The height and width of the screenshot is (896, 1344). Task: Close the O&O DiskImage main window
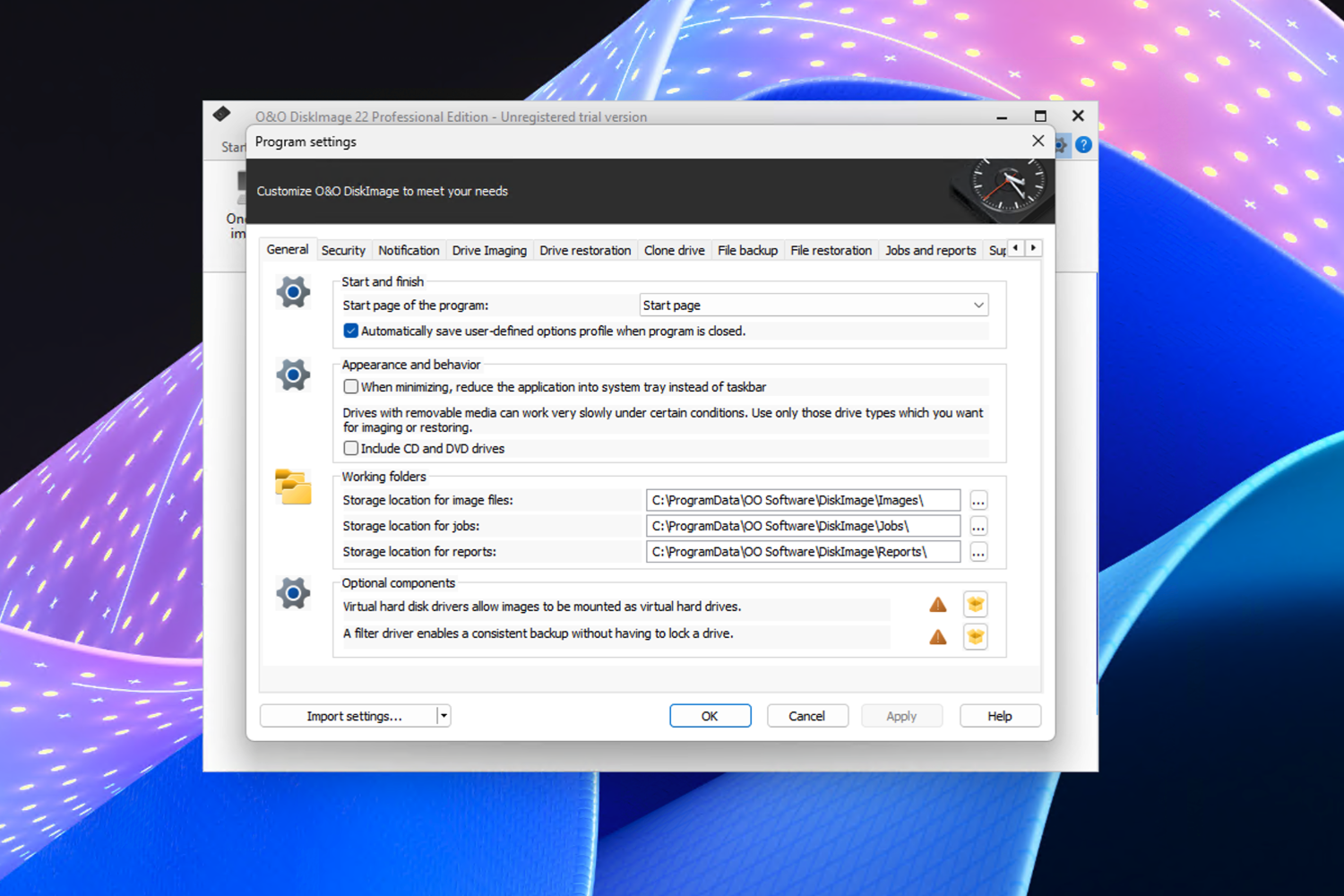point(1078,116)
